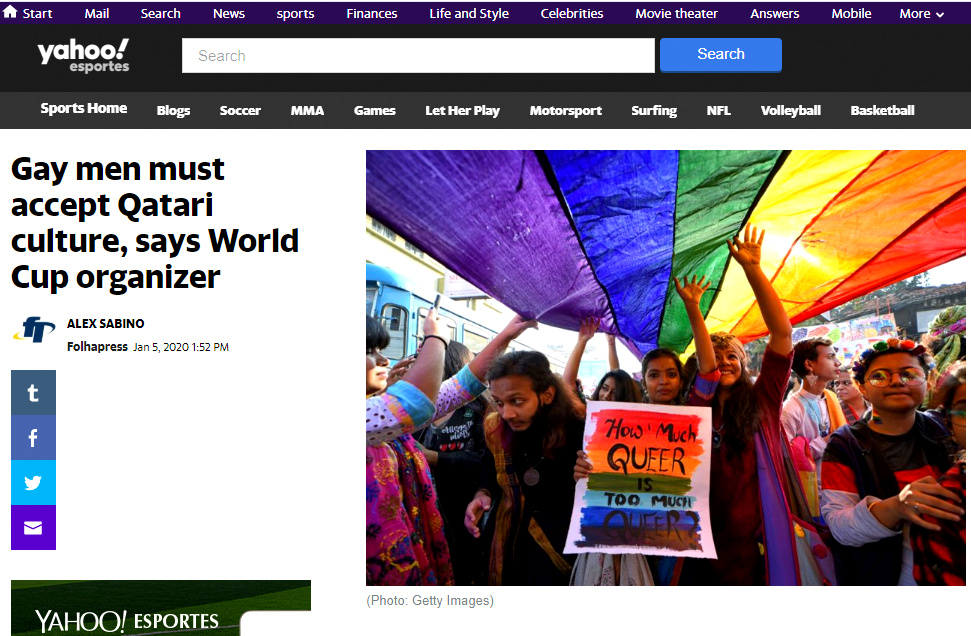Share the article via email icon
Viewport: 971px width, 636px height.
point(33,528)
